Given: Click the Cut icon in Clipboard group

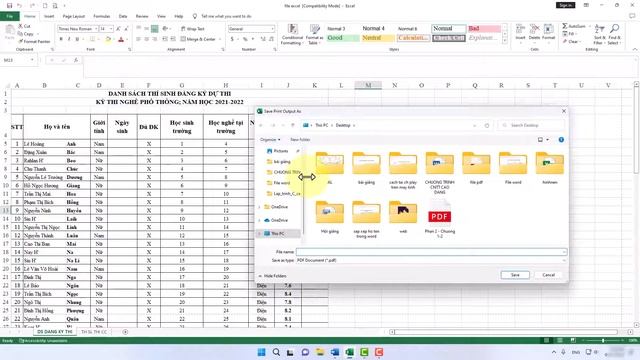Looking at the screenshot, I should pos(20,26).
